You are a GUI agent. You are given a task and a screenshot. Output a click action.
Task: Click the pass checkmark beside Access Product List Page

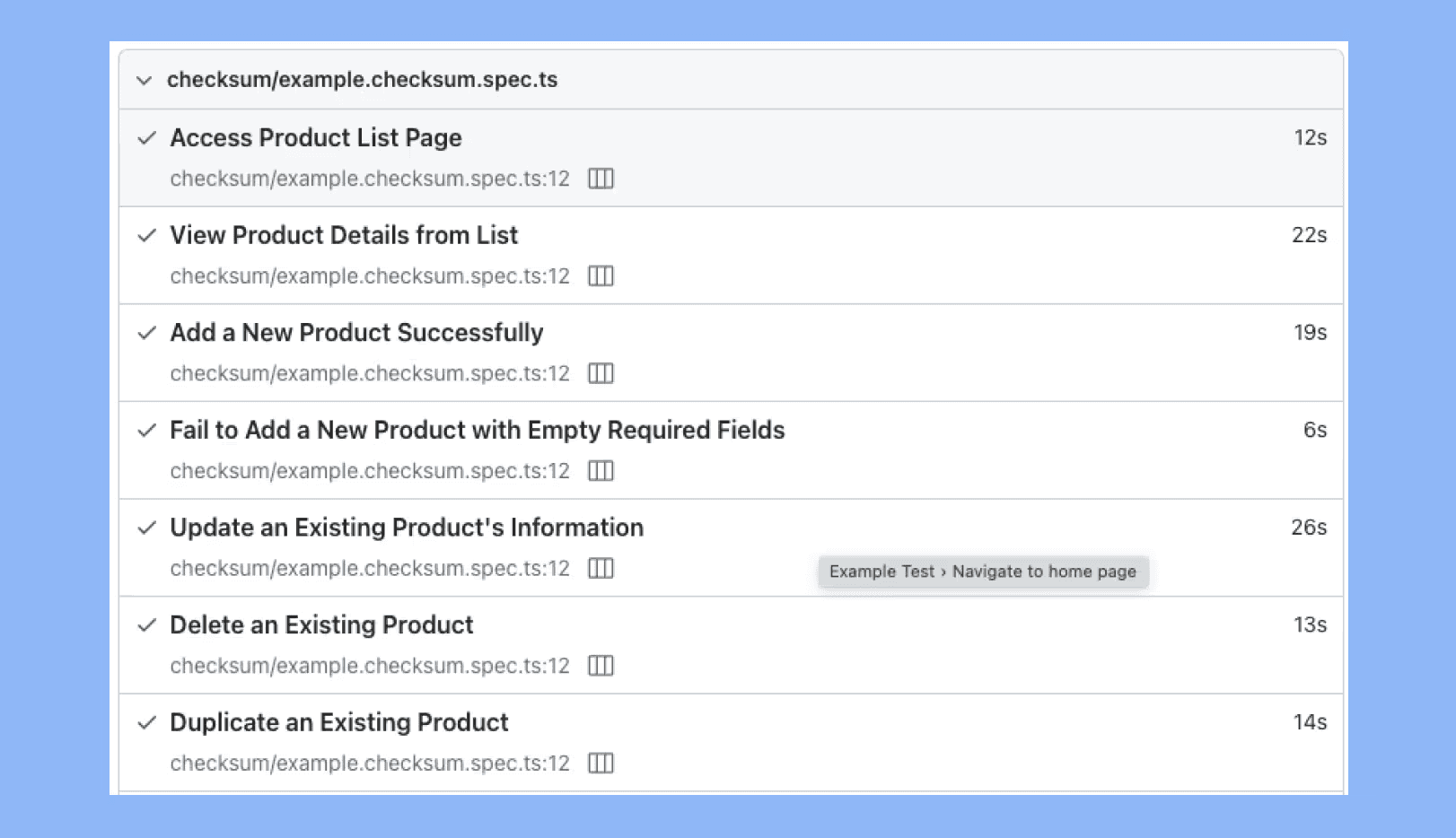[148, 139]
